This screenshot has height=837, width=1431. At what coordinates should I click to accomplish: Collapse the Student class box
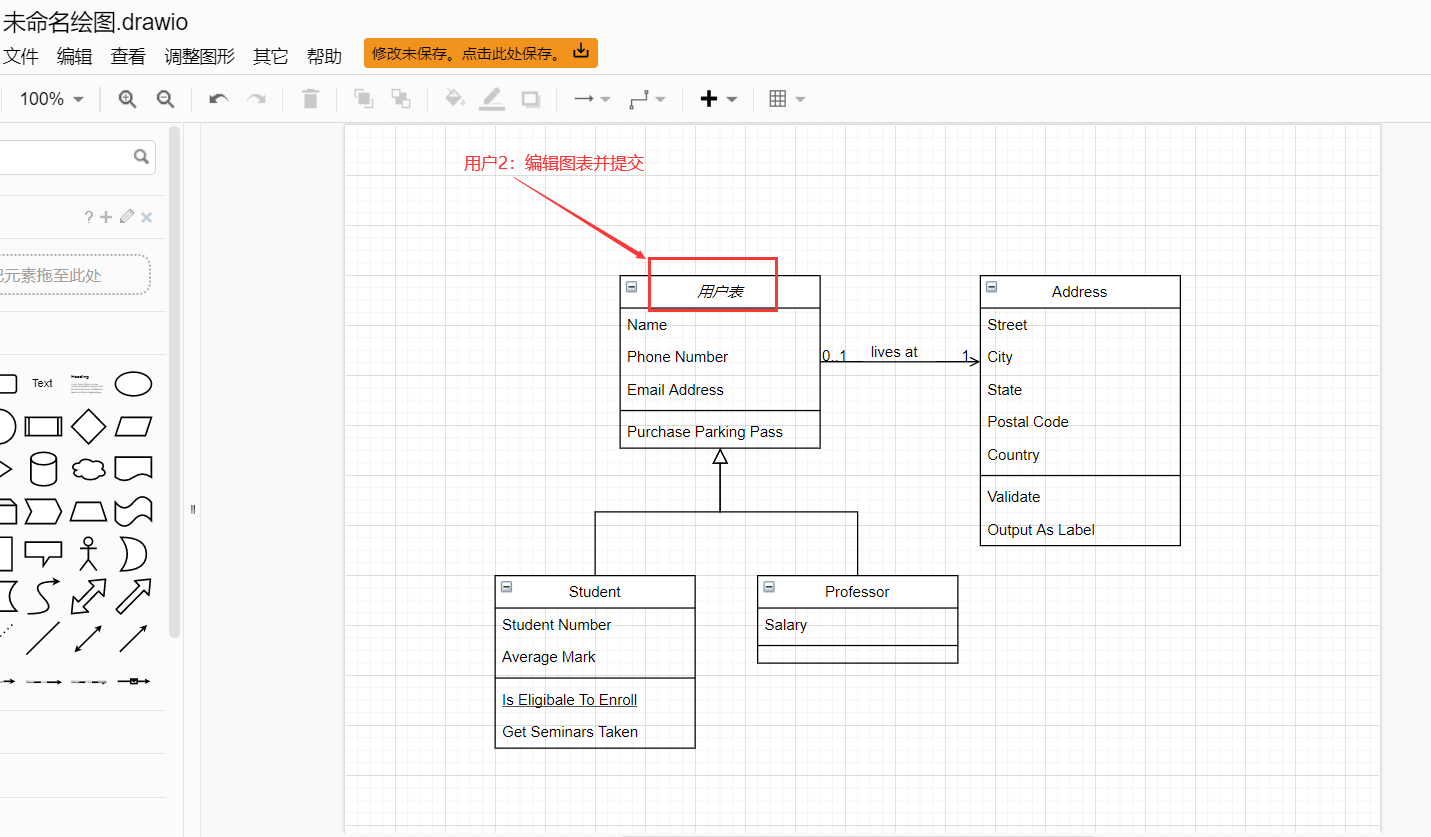pos(506,587)
